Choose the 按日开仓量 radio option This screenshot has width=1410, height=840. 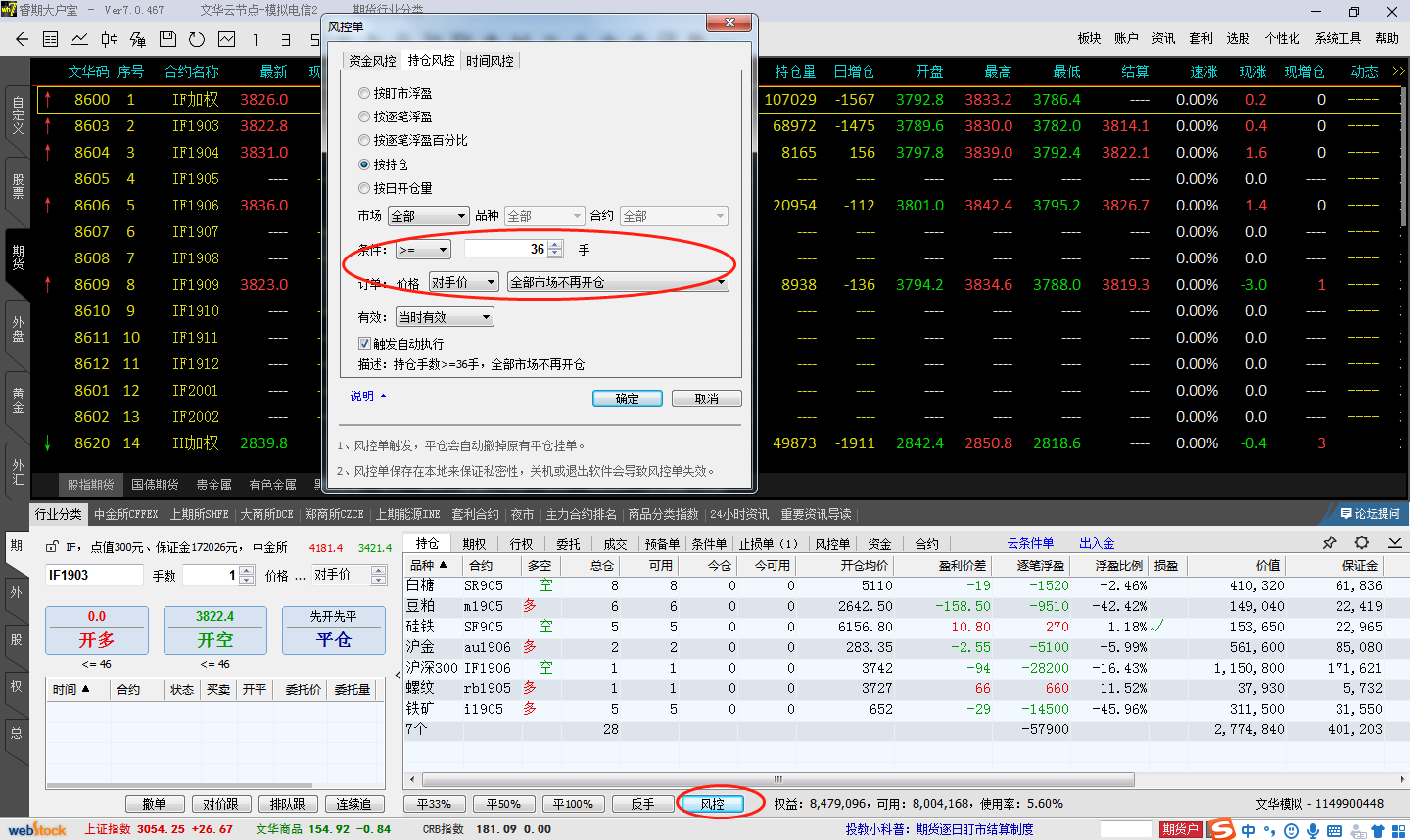pyautogui.click(x=364, y=188)
